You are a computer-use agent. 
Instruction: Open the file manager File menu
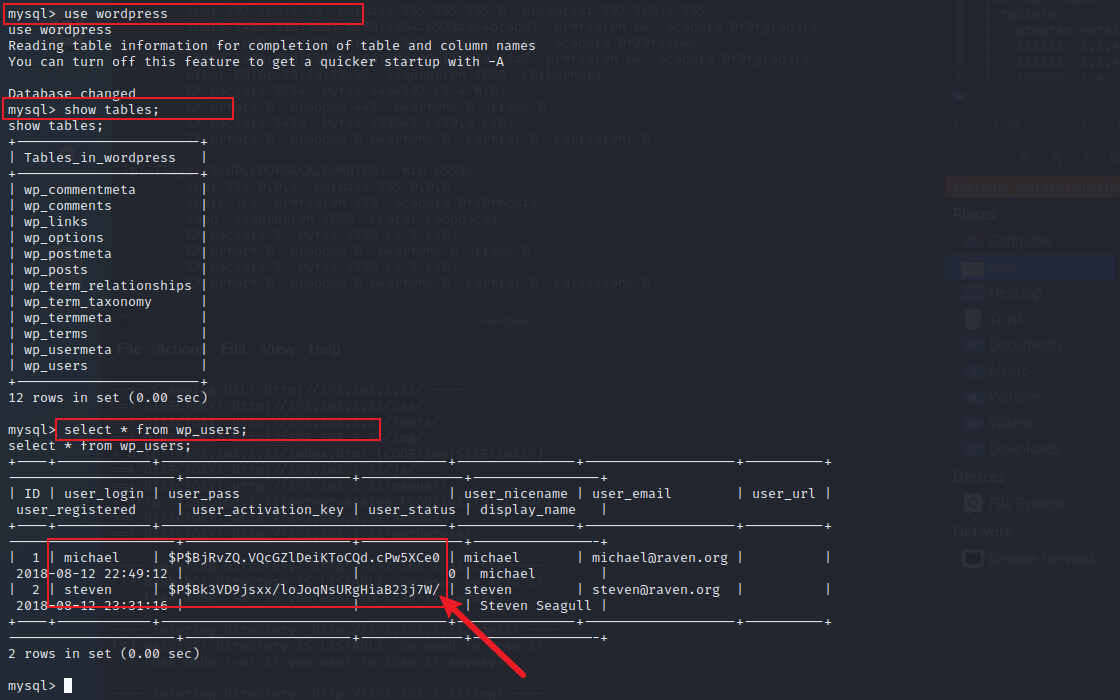click(x=964, y=125)
